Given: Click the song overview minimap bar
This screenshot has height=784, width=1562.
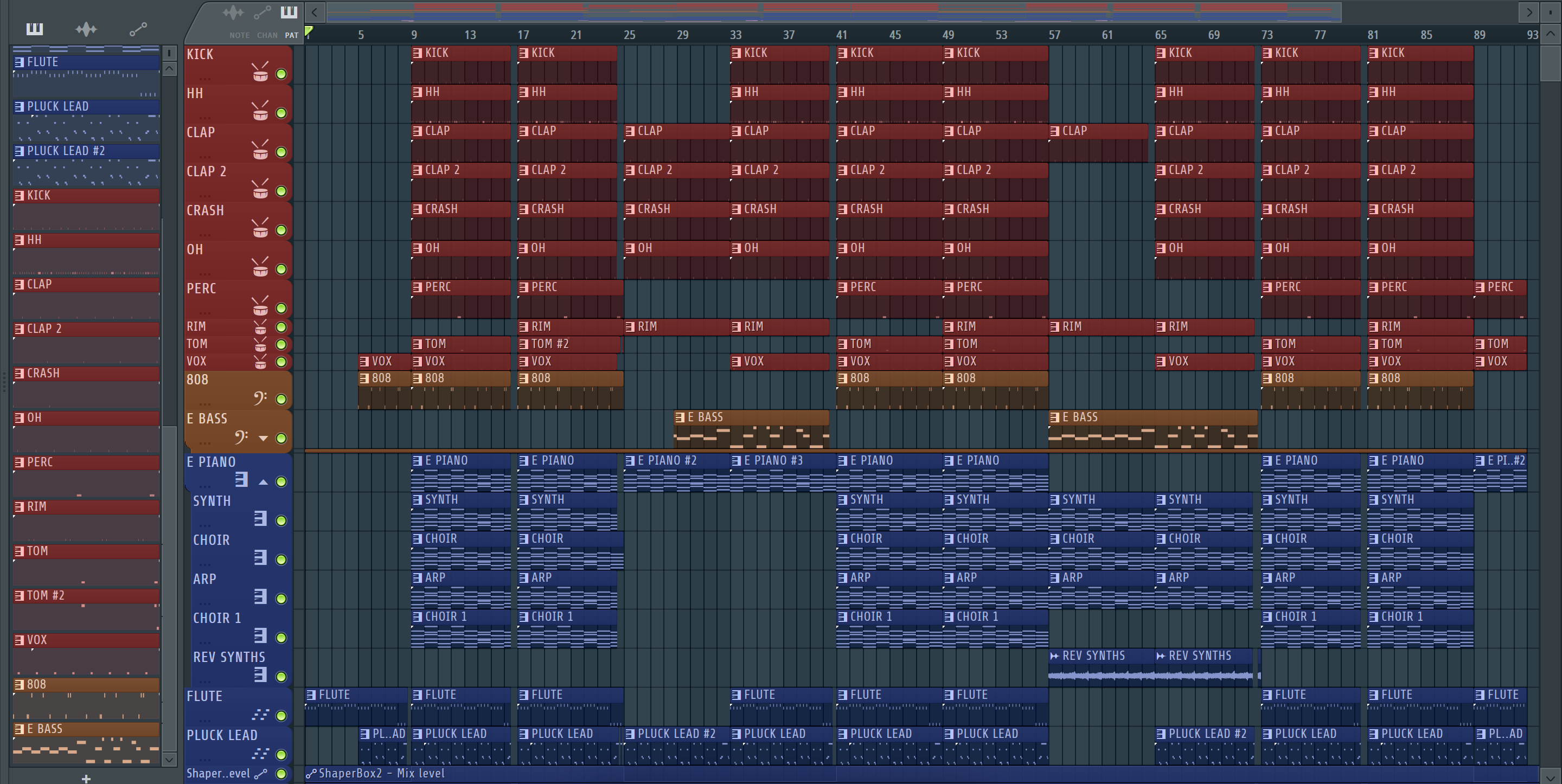Looking at the screenshot, I should 833,11.
